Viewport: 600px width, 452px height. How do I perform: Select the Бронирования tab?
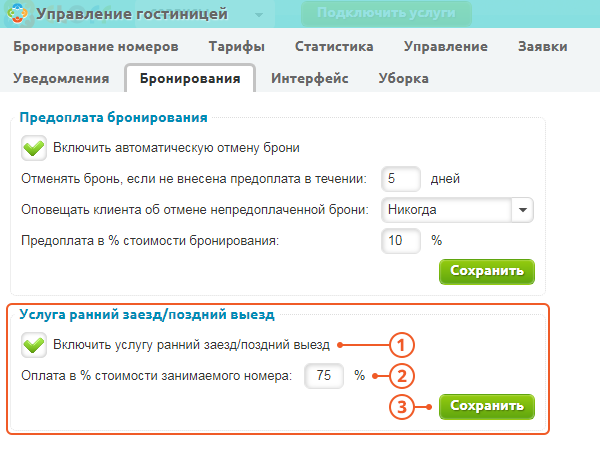click(190, 78)
